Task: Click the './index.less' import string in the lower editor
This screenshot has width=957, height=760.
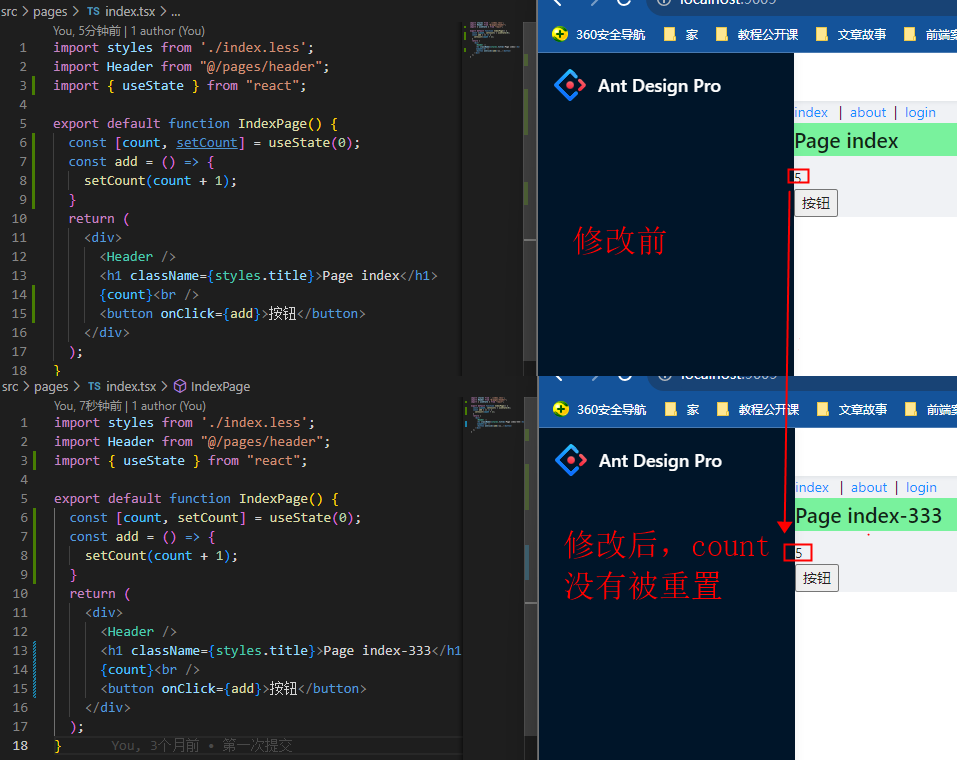Action: 254,422
